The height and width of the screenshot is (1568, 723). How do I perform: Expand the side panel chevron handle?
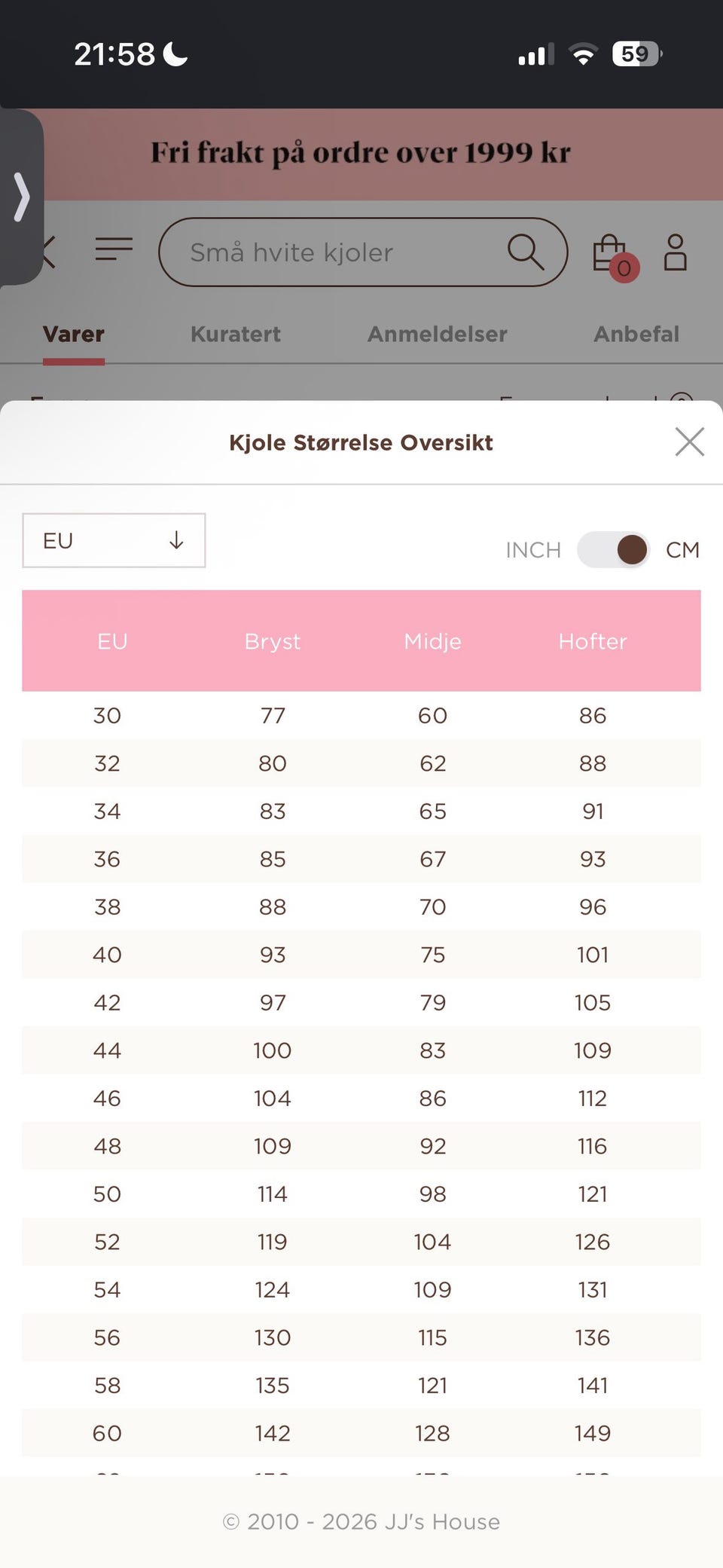(22, 197)
